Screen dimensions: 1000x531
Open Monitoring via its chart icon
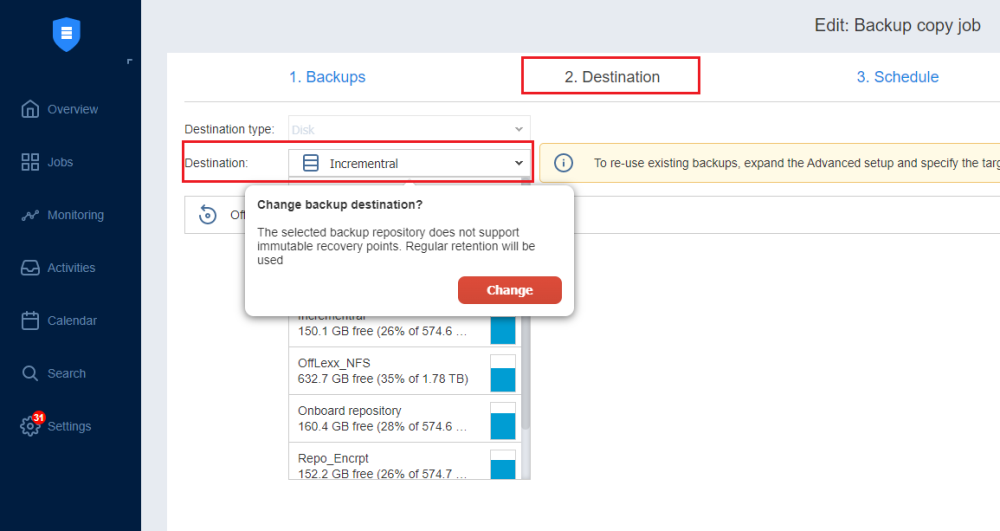pyautogui.click(x=30, y=215)
